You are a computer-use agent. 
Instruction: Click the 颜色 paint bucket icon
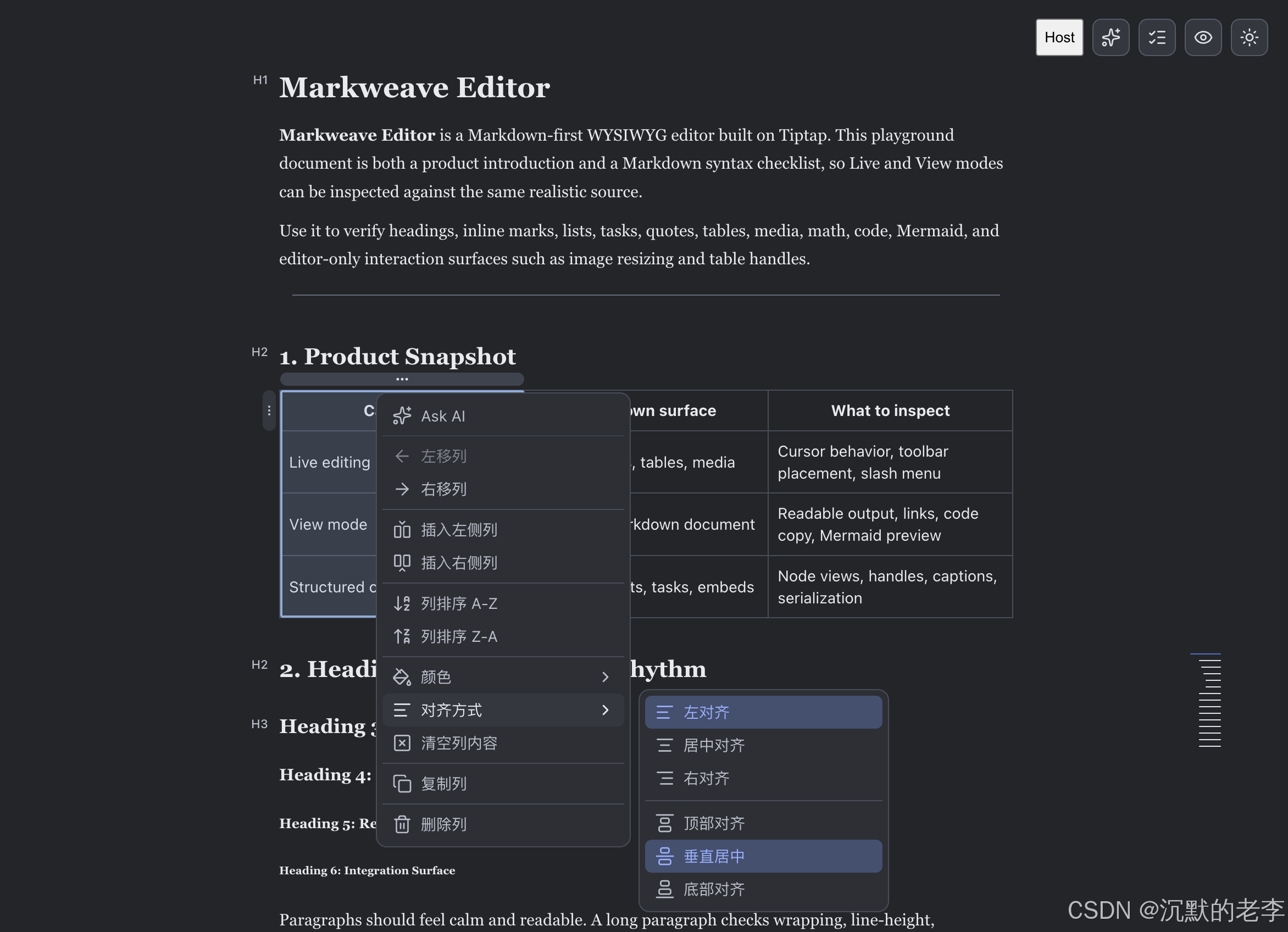point(402,677)
